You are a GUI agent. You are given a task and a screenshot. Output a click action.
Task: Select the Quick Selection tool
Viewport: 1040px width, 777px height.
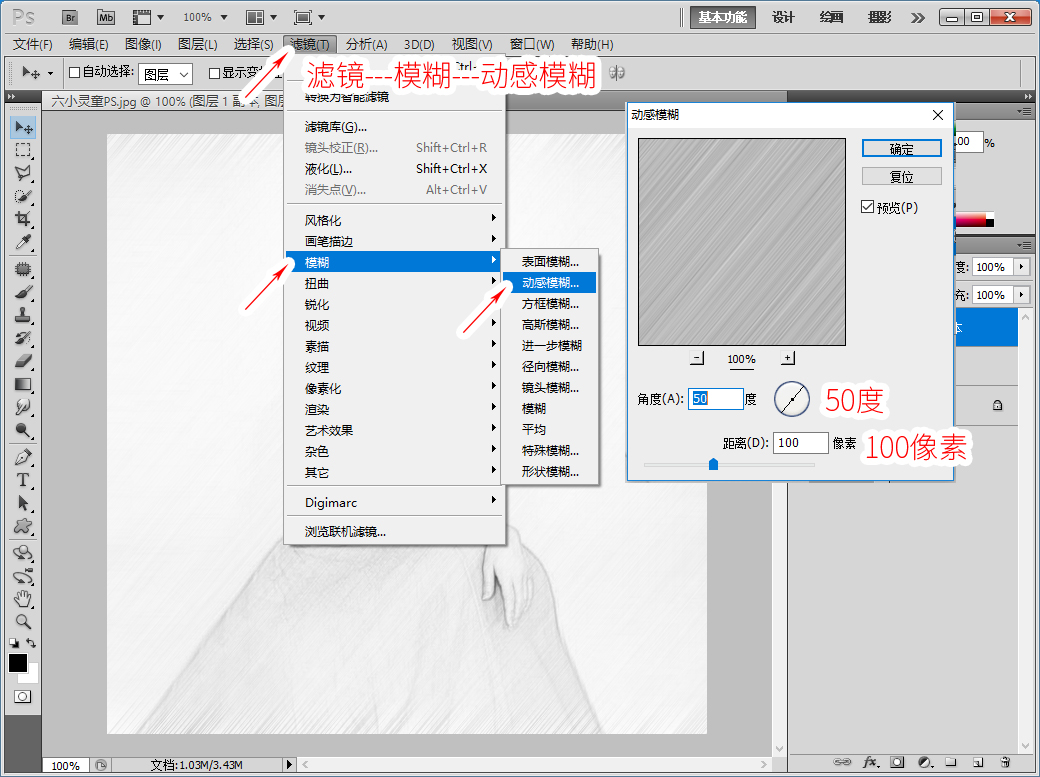tap(23, 196)
